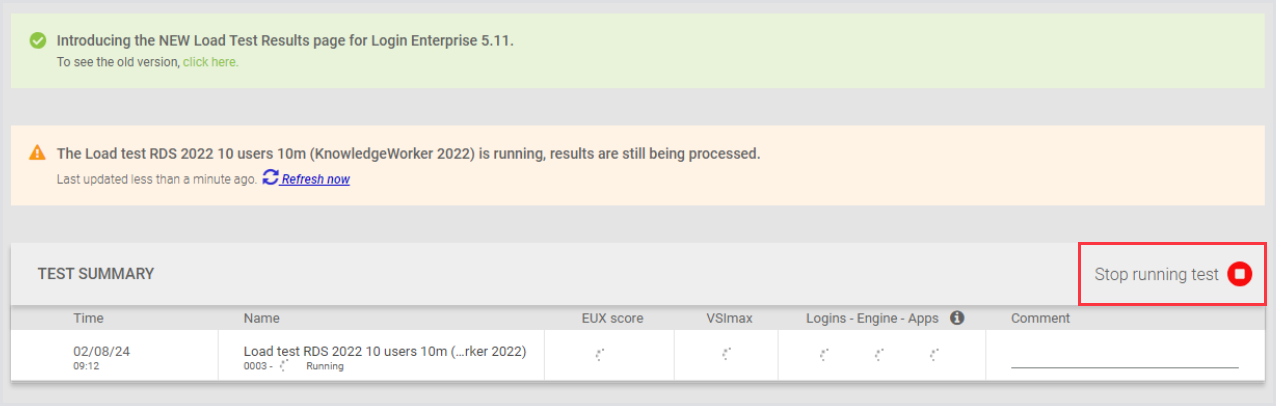Viewport: 1276px width, 406px height.
Task: Focus the Comment input field
Action: (1124, 356)
